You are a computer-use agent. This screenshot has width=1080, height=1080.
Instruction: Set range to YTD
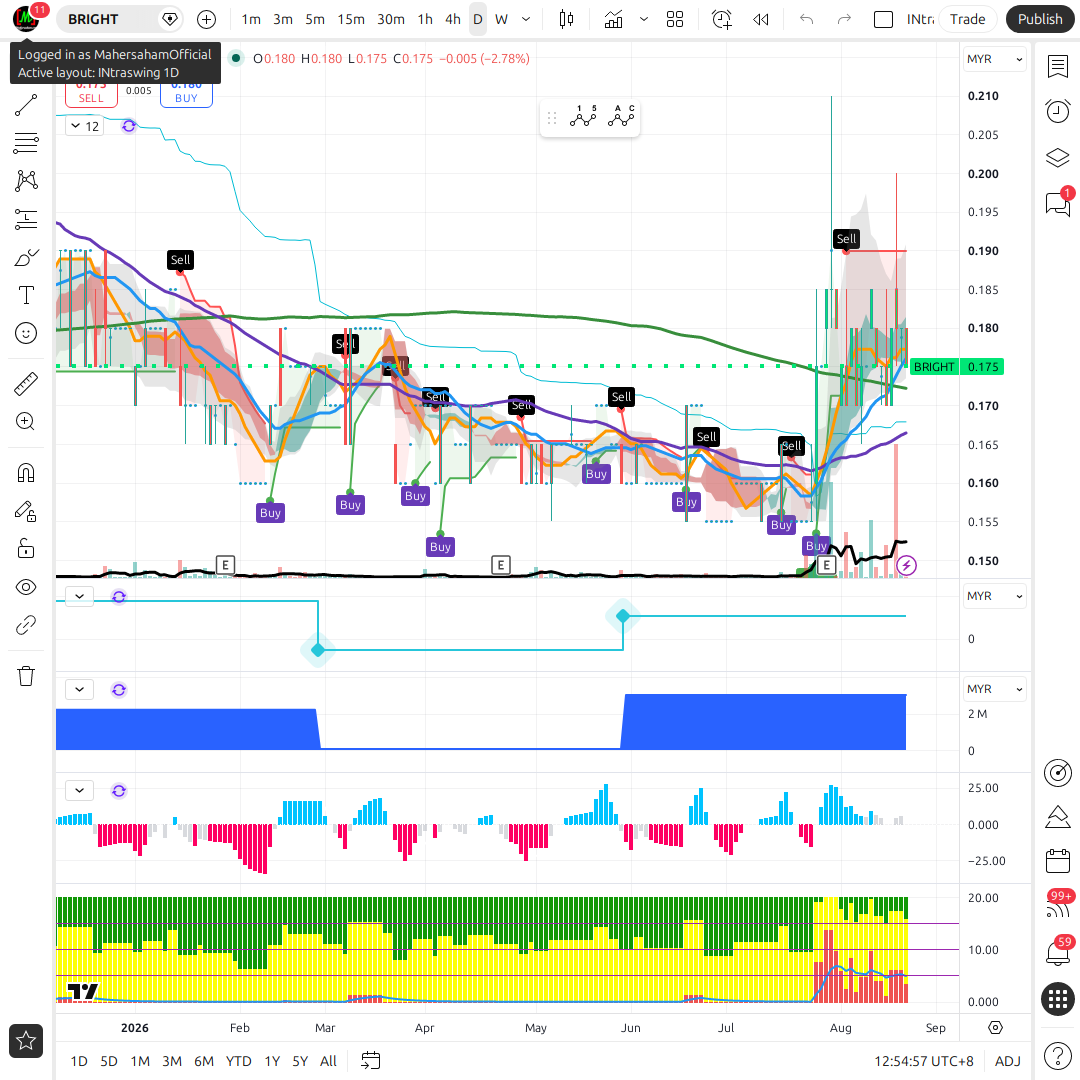[x=238, y=1061]
